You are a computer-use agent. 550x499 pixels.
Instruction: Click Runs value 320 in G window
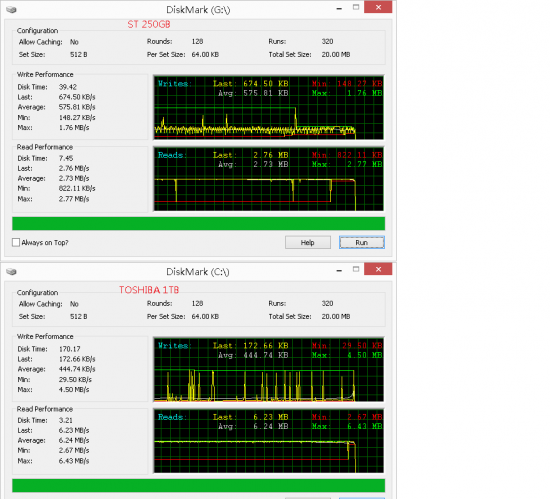pyautogui.click(x=327, y=41)
